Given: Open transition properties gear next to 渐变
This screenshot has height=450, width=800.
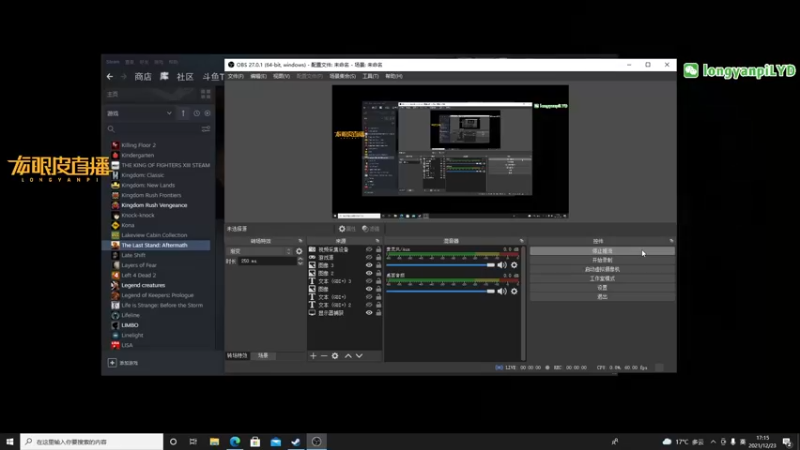Looking at the screenshot, I should tap(299, 251).
